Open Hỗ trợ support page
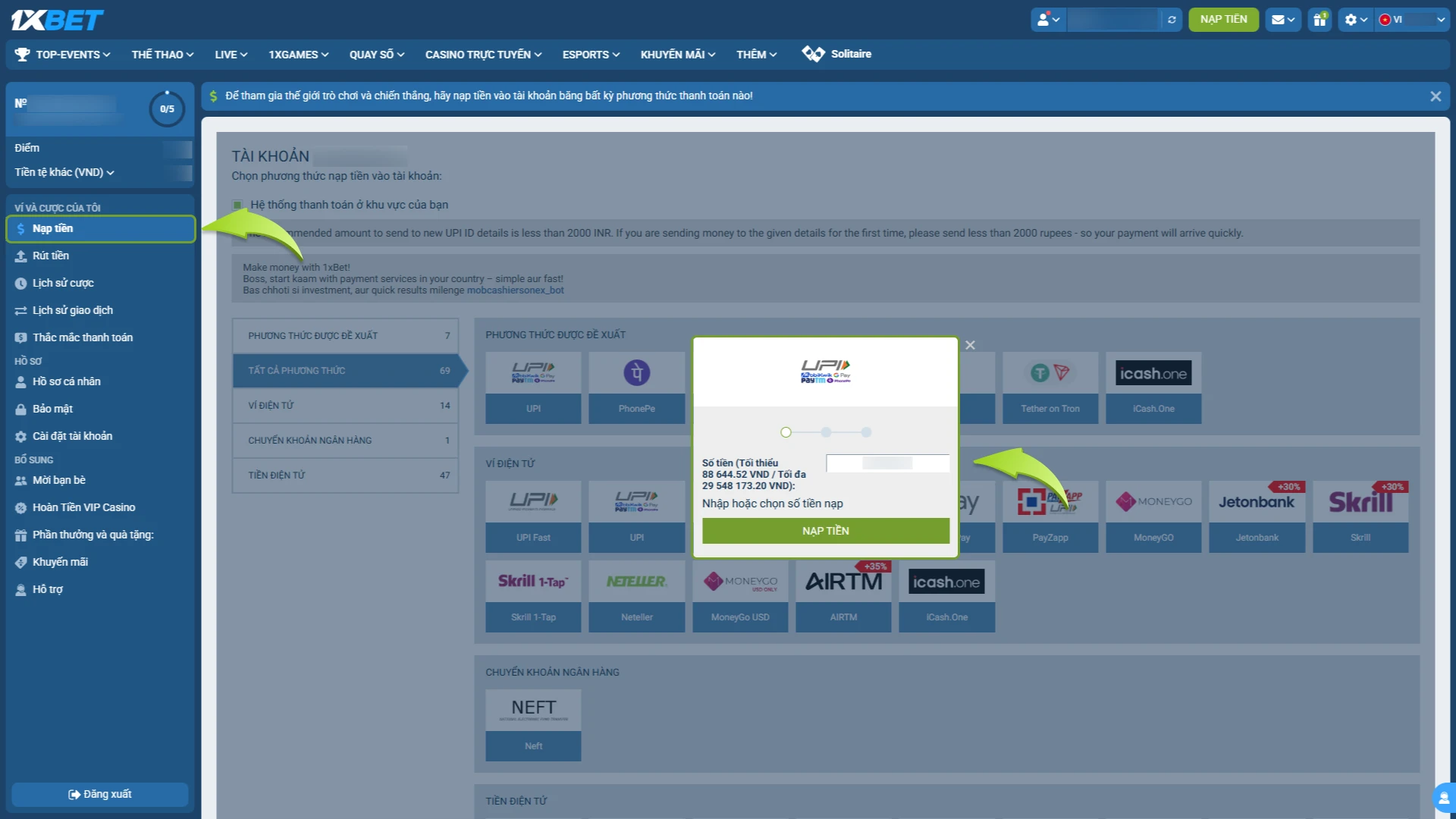1456x819 pixels. pos(101,590)
